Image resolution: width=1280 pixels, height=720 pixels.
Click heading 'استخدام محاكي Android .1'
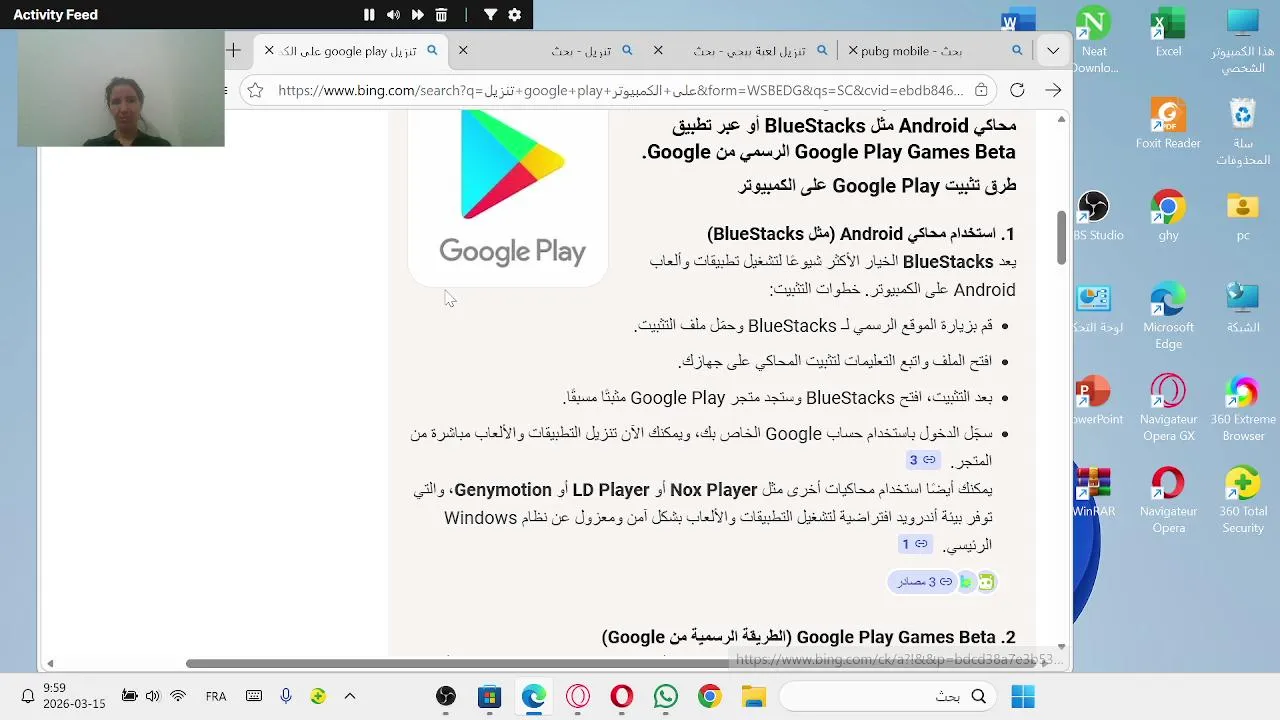click(x=861, y=234)
